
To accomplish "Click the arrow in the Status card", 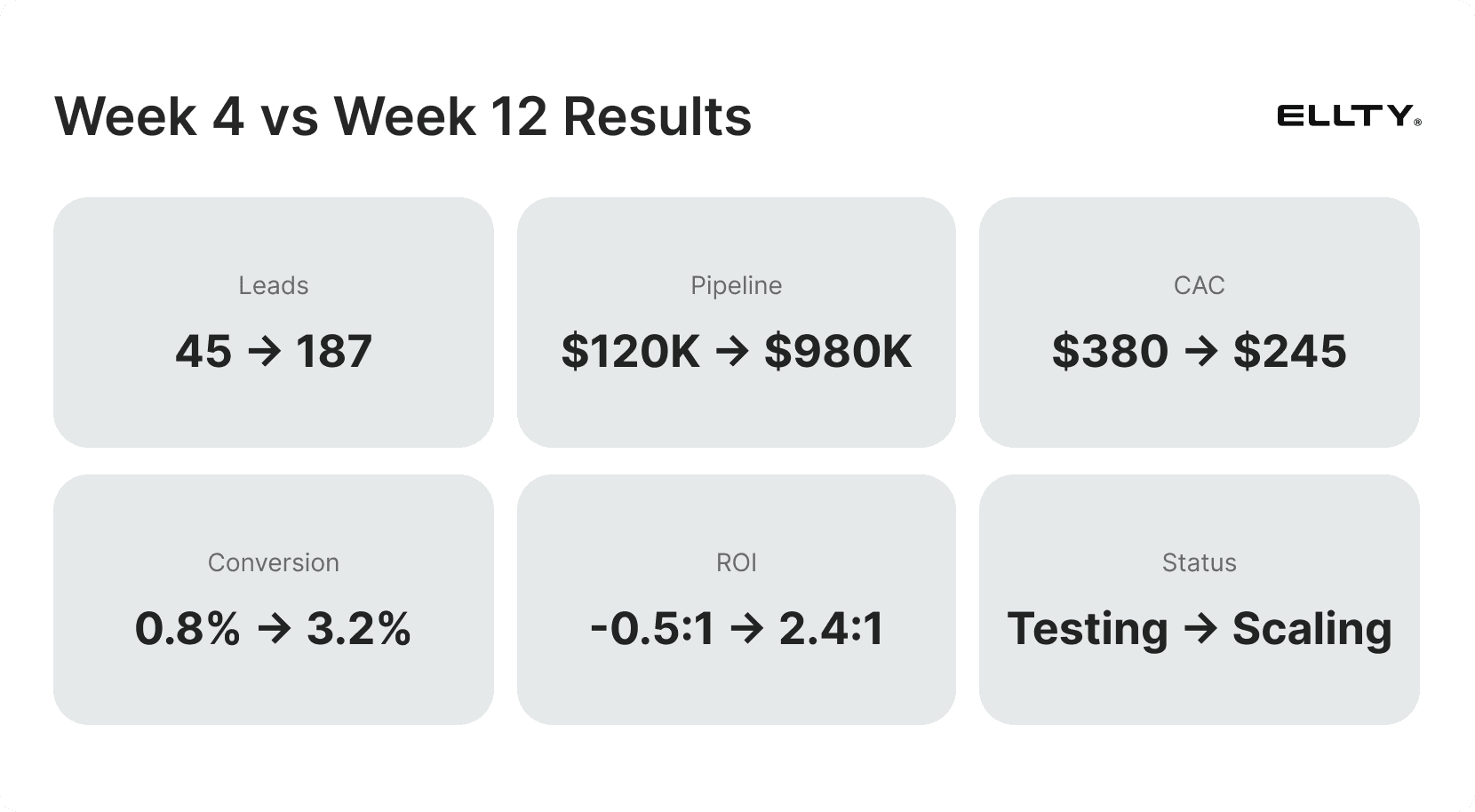I will coord(1200,629).
